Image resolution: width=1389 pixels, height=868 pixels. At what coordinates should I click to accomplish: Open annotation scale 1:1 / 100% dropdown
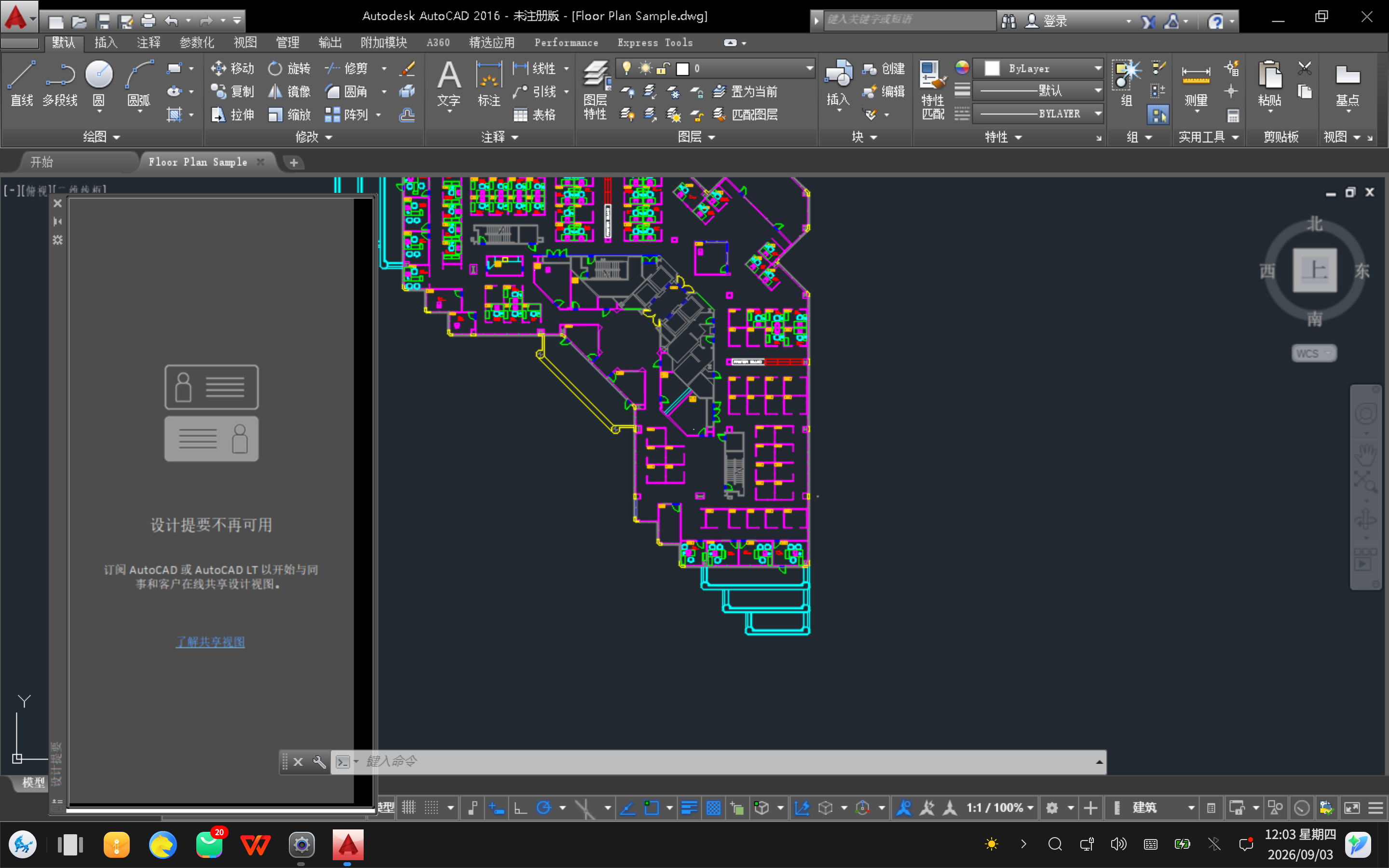click(1000, 808)
